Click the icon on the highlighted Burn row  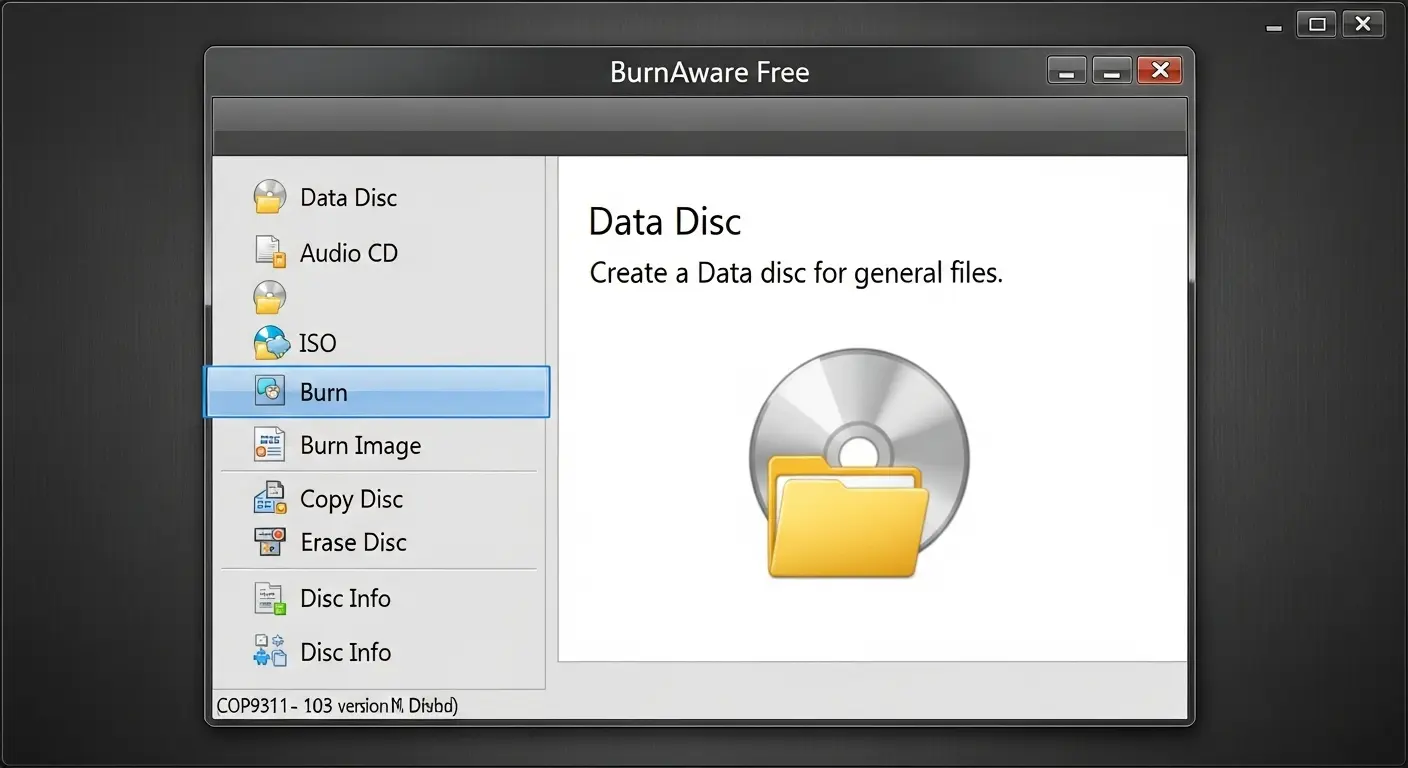270,391
